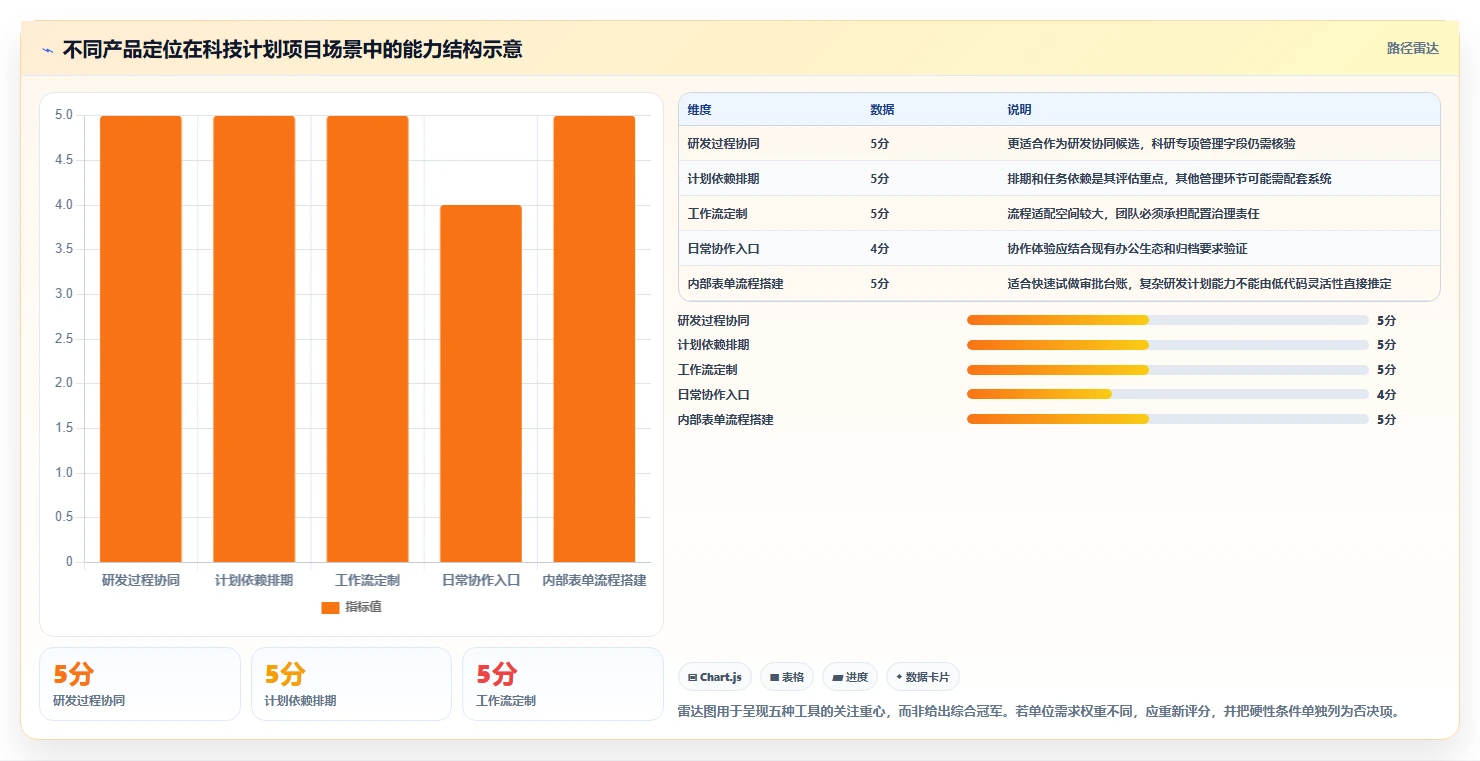Toggle the 指标值 legend swatch
Viewport: 1480px width, 761px height.
330,607
